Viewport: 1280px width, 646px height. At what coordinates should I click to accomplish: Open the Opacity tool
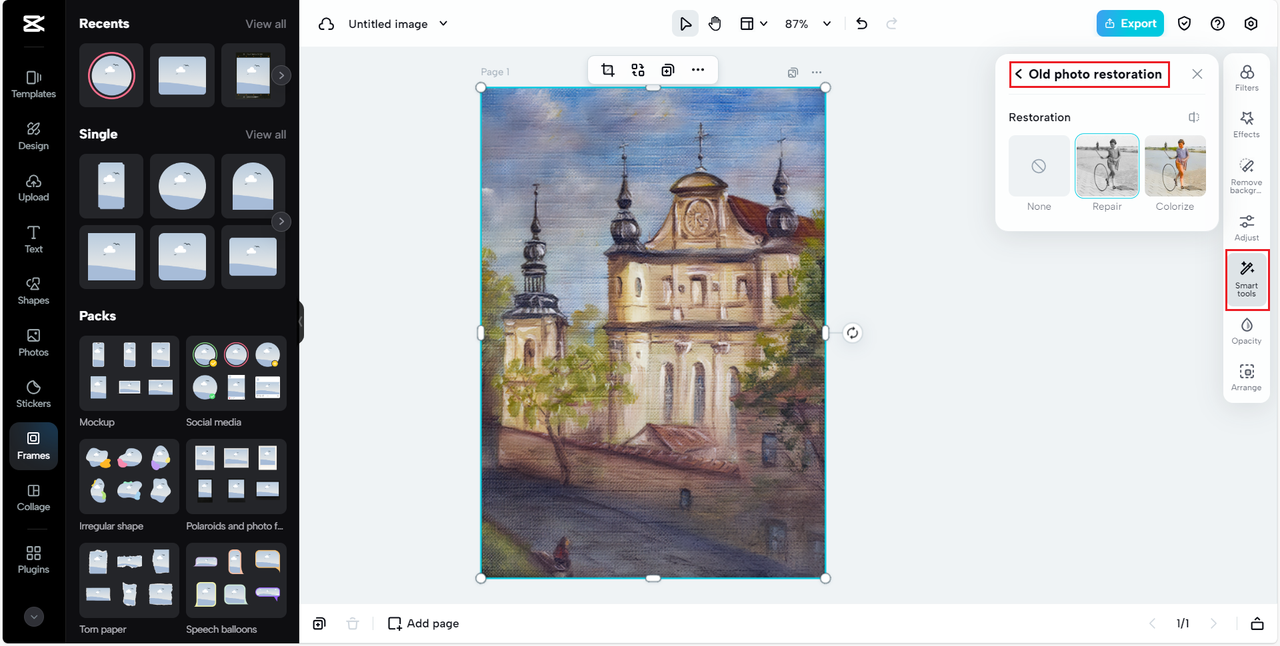(x=1247, y=331)
